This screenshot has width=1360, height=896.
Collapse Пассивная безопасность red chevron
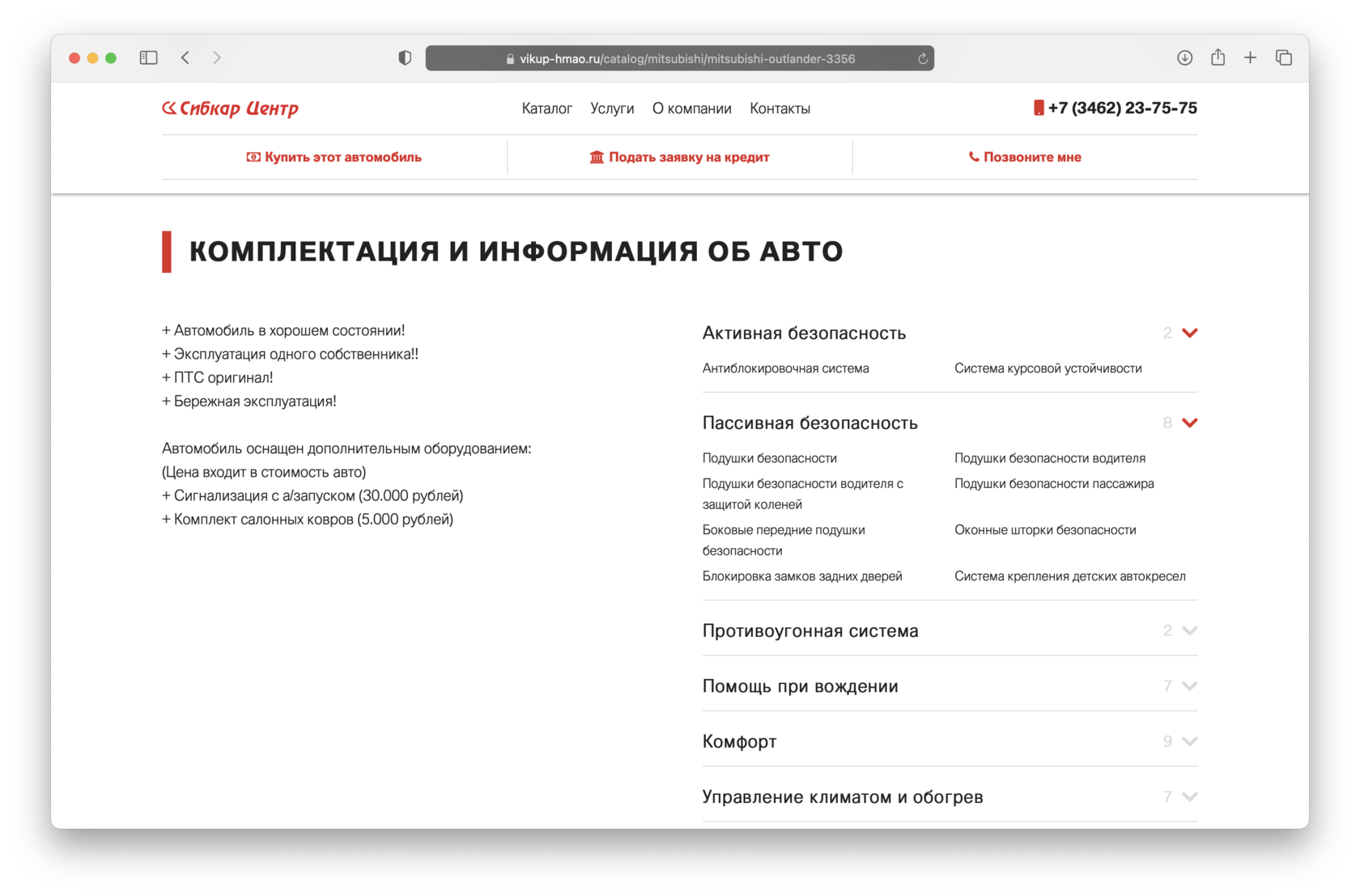pyautogui.click(x=1189, y=423)
